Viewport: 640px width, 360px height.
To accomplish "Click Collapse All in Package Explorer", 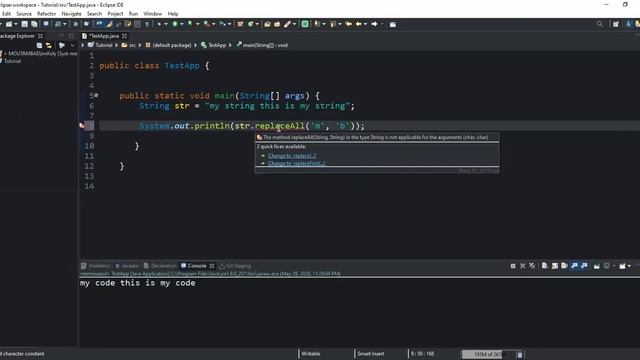I will click(39, 45).
